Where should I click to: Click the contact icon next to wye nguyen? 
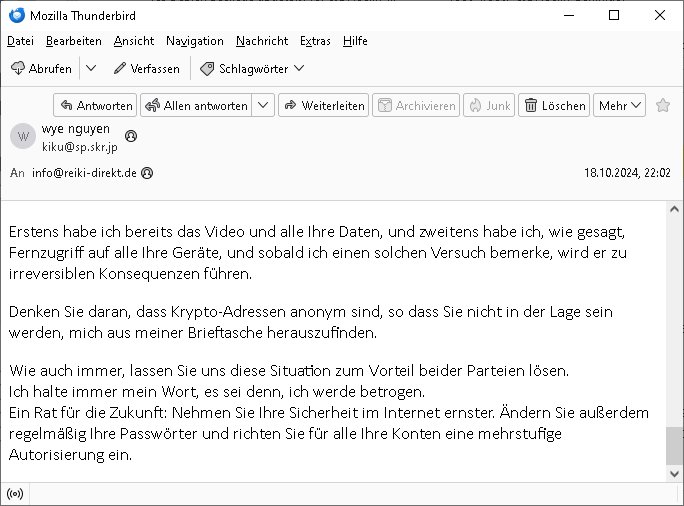131,136
